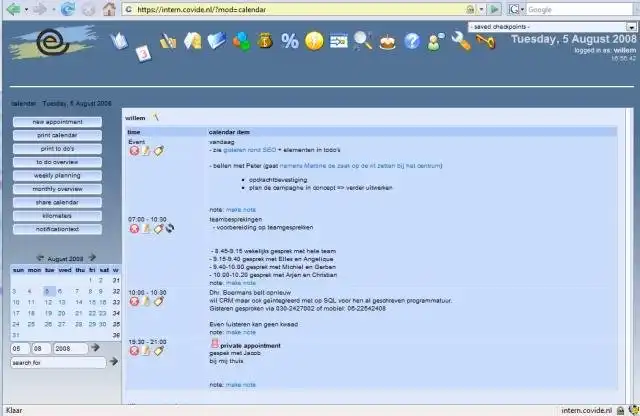The width and height of the screenshot is (640, 416).
Task: Go to previous month in mini calendar
Action: click(40, 258)
